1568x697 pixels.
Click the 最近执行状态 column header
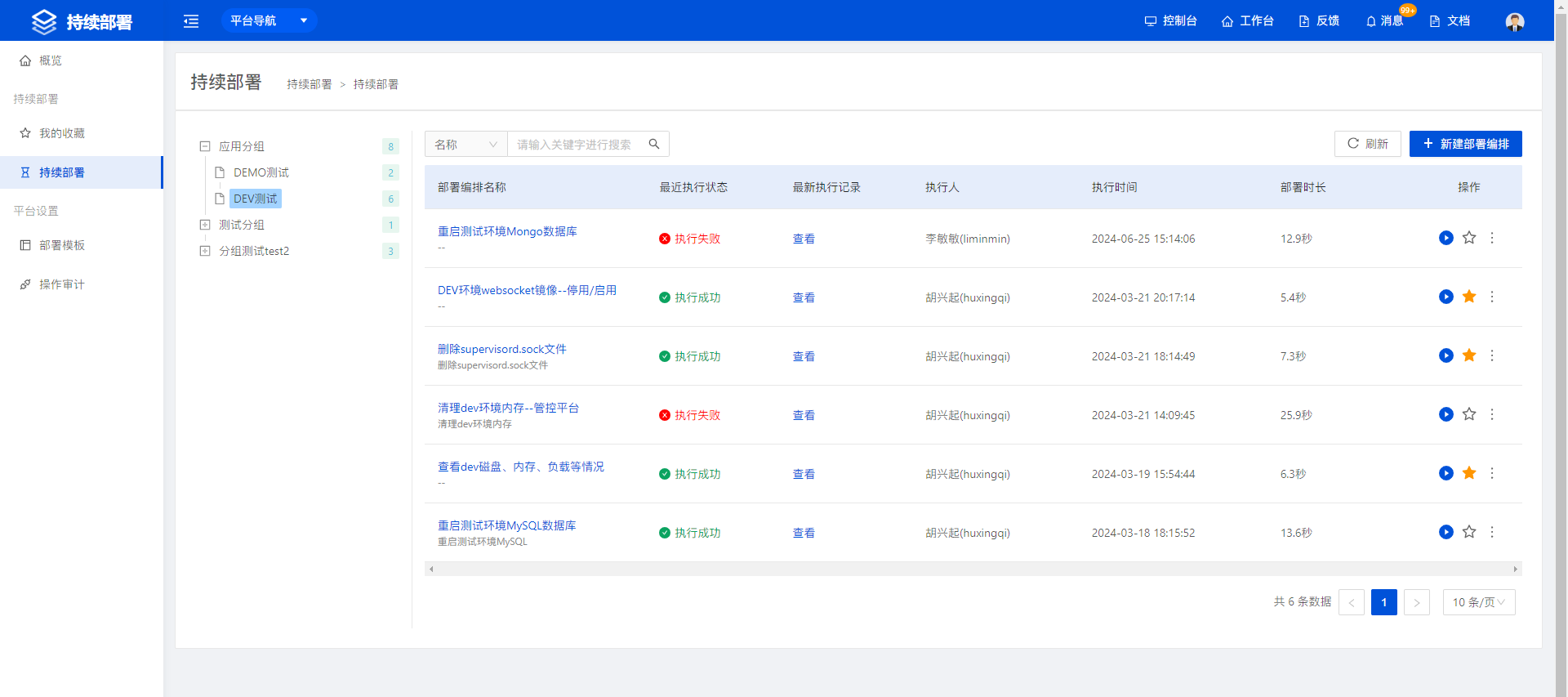[693, 187]
